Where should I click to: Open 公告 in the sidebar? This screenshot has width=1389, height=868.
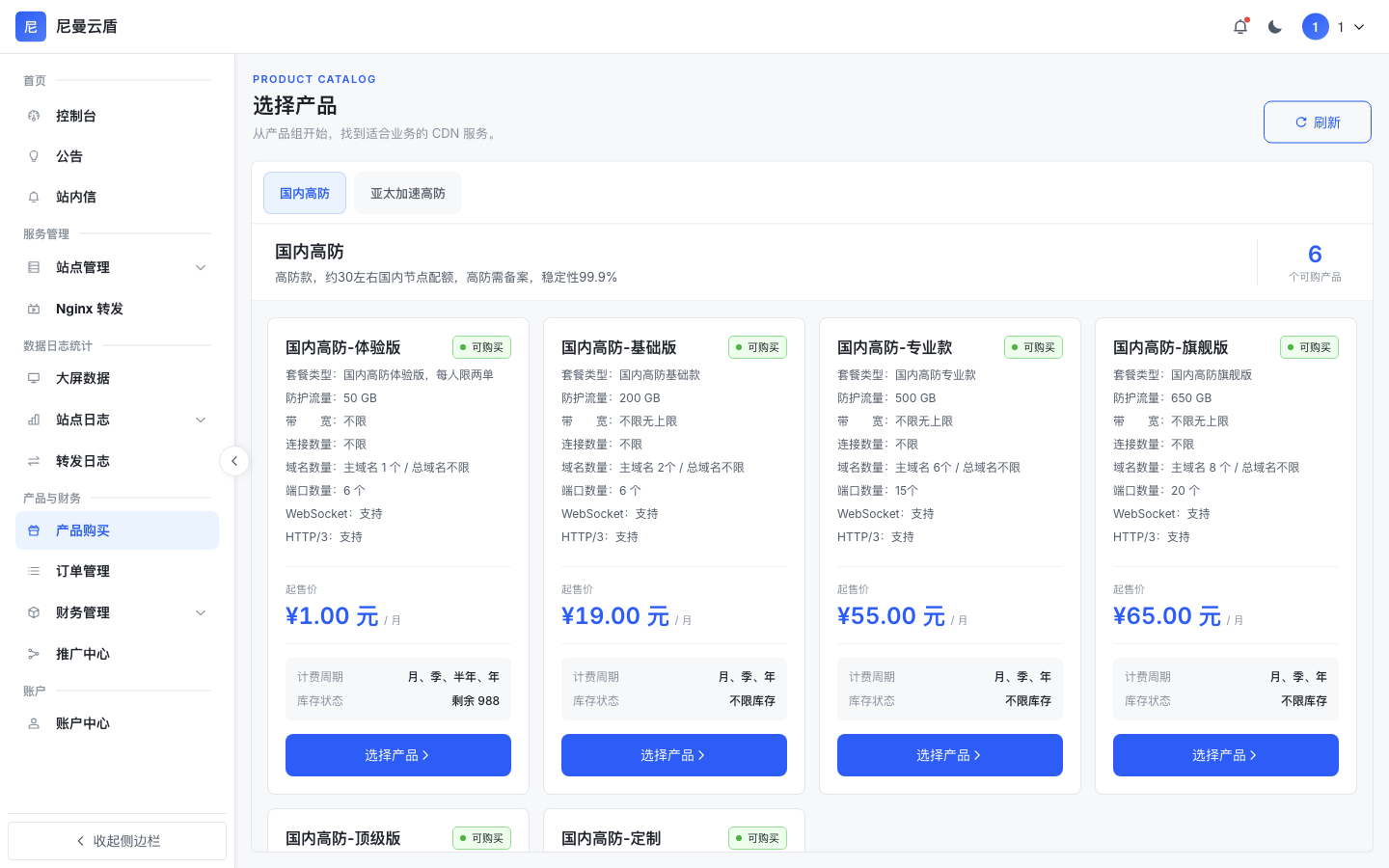click(117, 156)
